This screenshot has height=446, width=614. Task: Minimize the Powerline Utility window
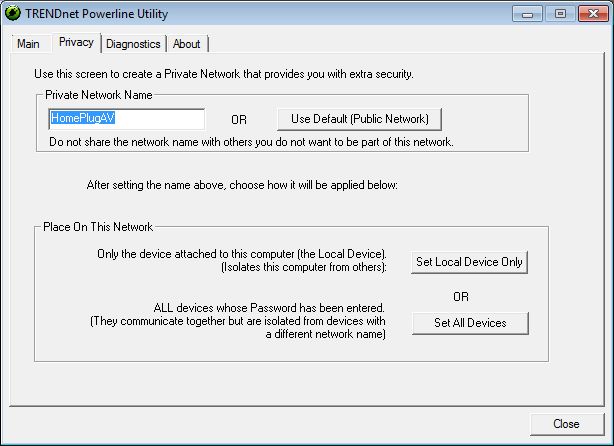click(527, 14)
